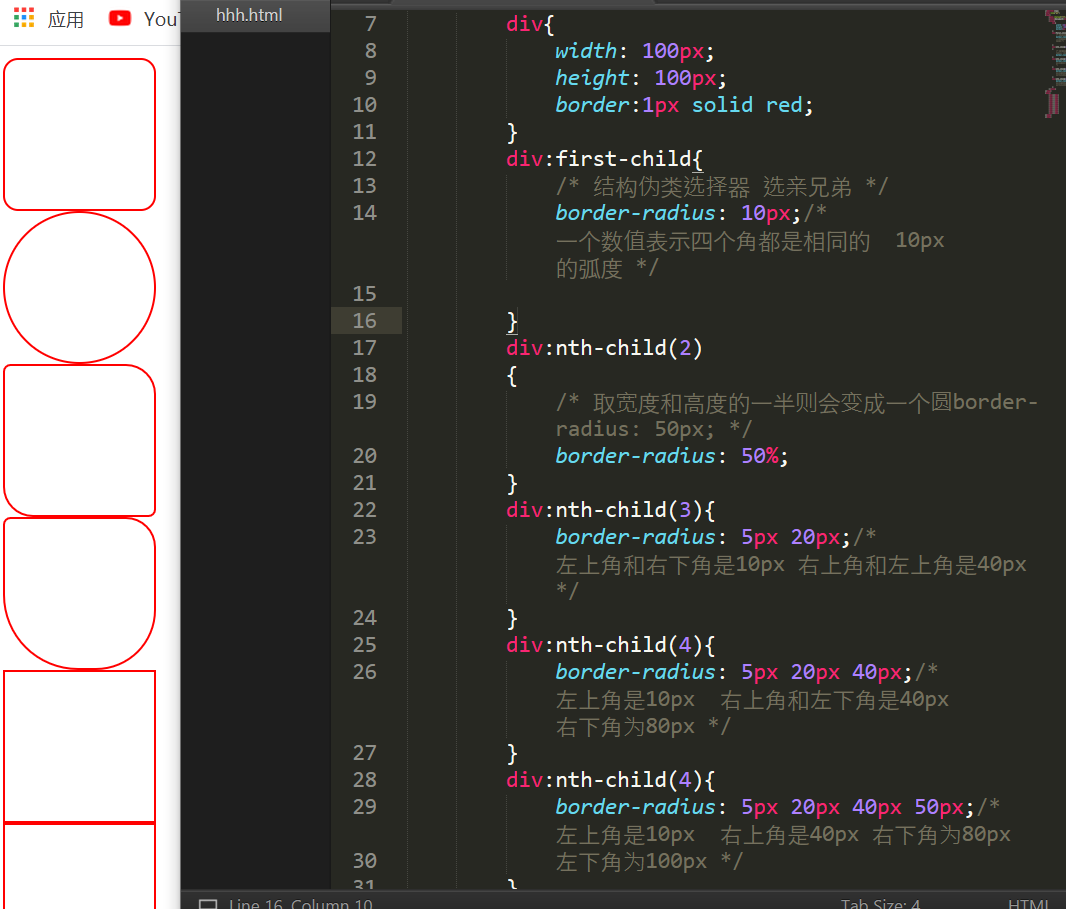Viewport: 1066px width, 909px height.
Task: Switch to the hhh.html tab
Action: 249,15
